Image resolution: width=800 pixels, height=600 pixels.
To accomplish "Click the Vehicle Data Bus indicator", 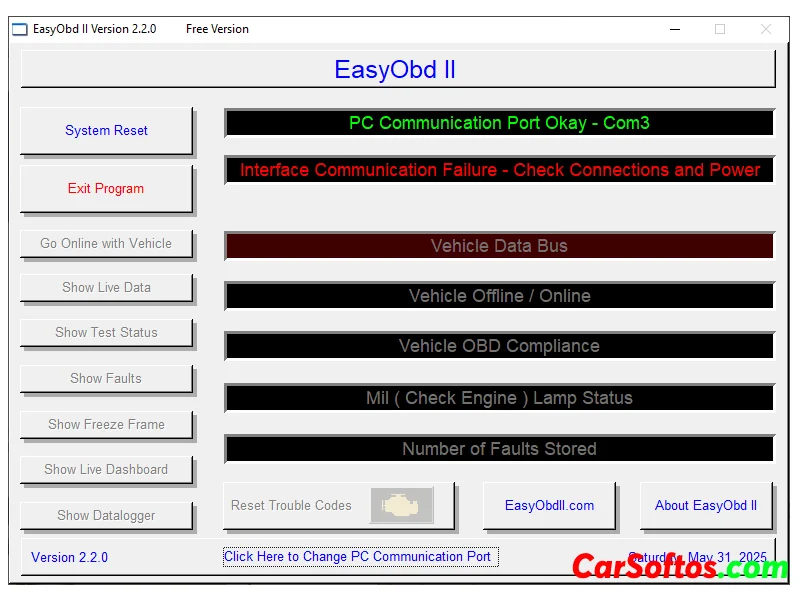I will click(499, 246).
